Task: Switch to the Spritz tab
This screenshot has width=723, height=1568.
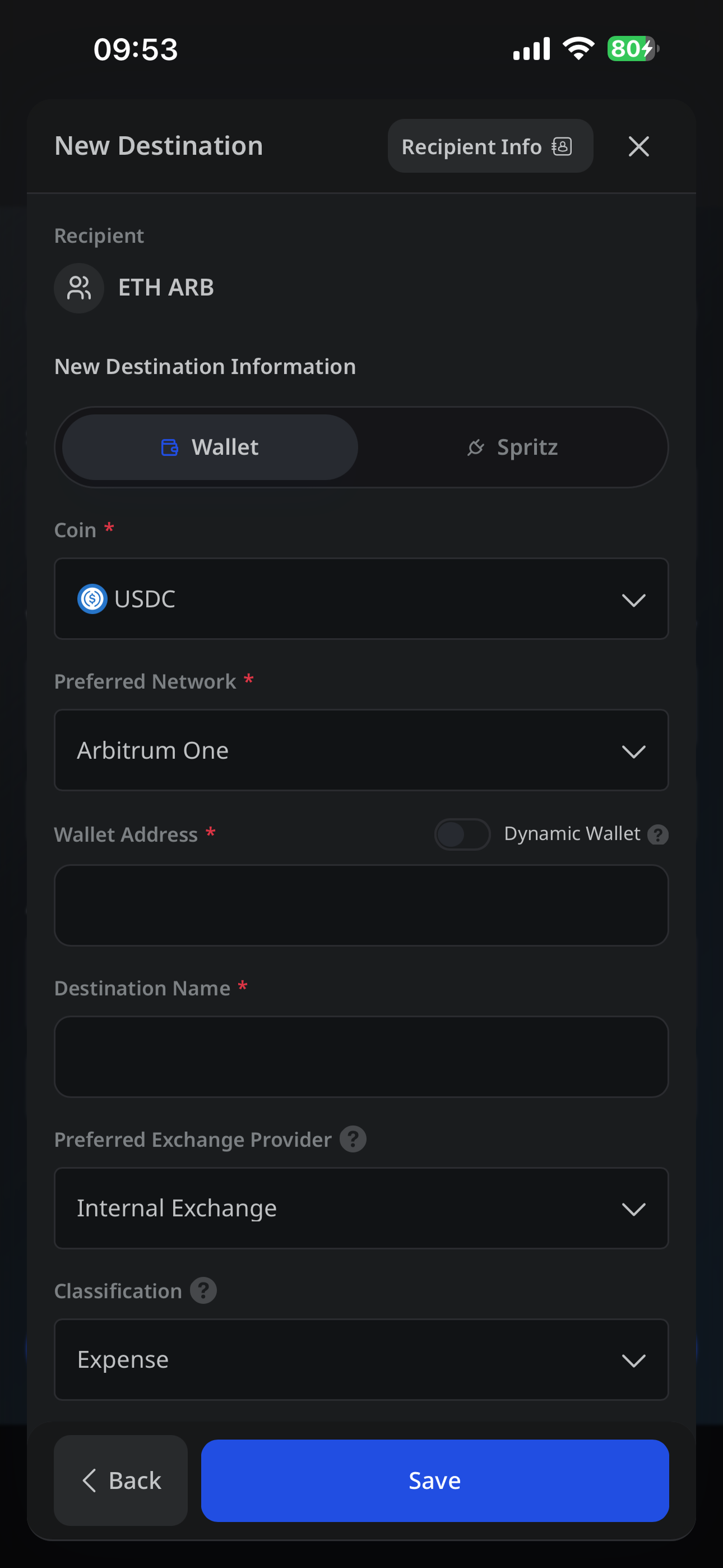Action: pos(512,448)
